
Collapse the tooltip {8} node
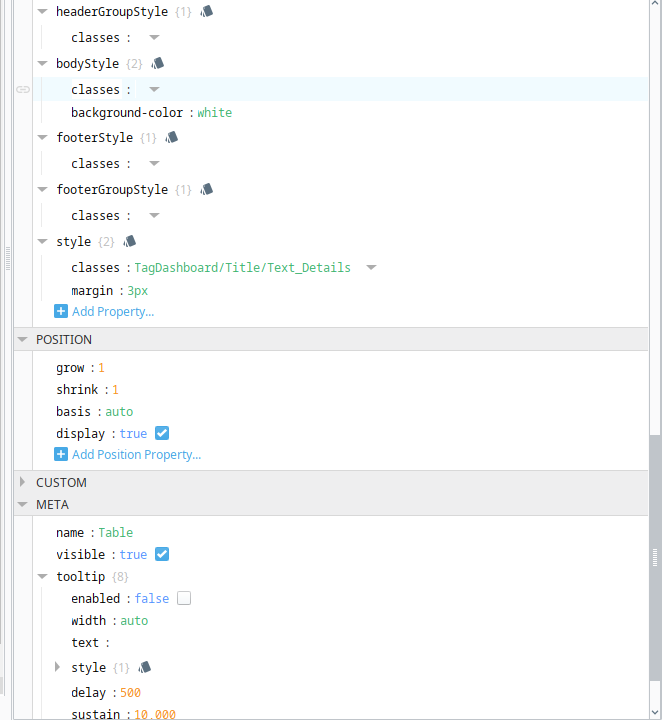(x=42, y=576)
